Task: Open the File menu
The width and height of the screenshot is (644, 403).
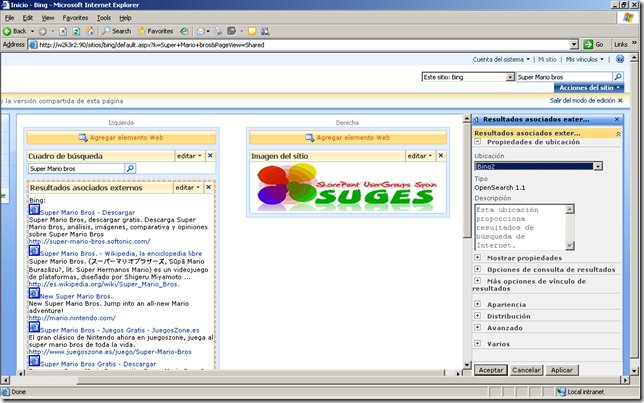Action: (9, 18)
